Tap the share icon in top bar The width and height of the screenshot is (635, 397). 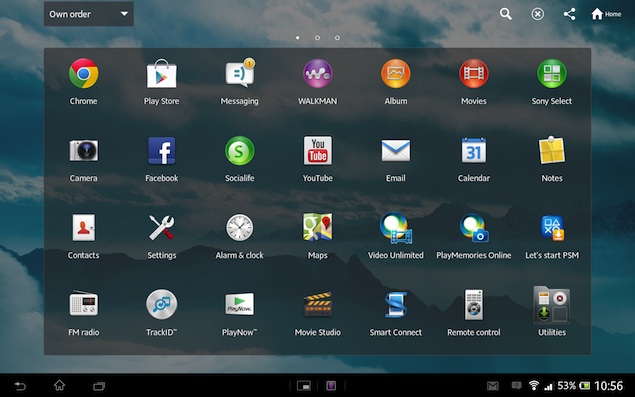569,14
